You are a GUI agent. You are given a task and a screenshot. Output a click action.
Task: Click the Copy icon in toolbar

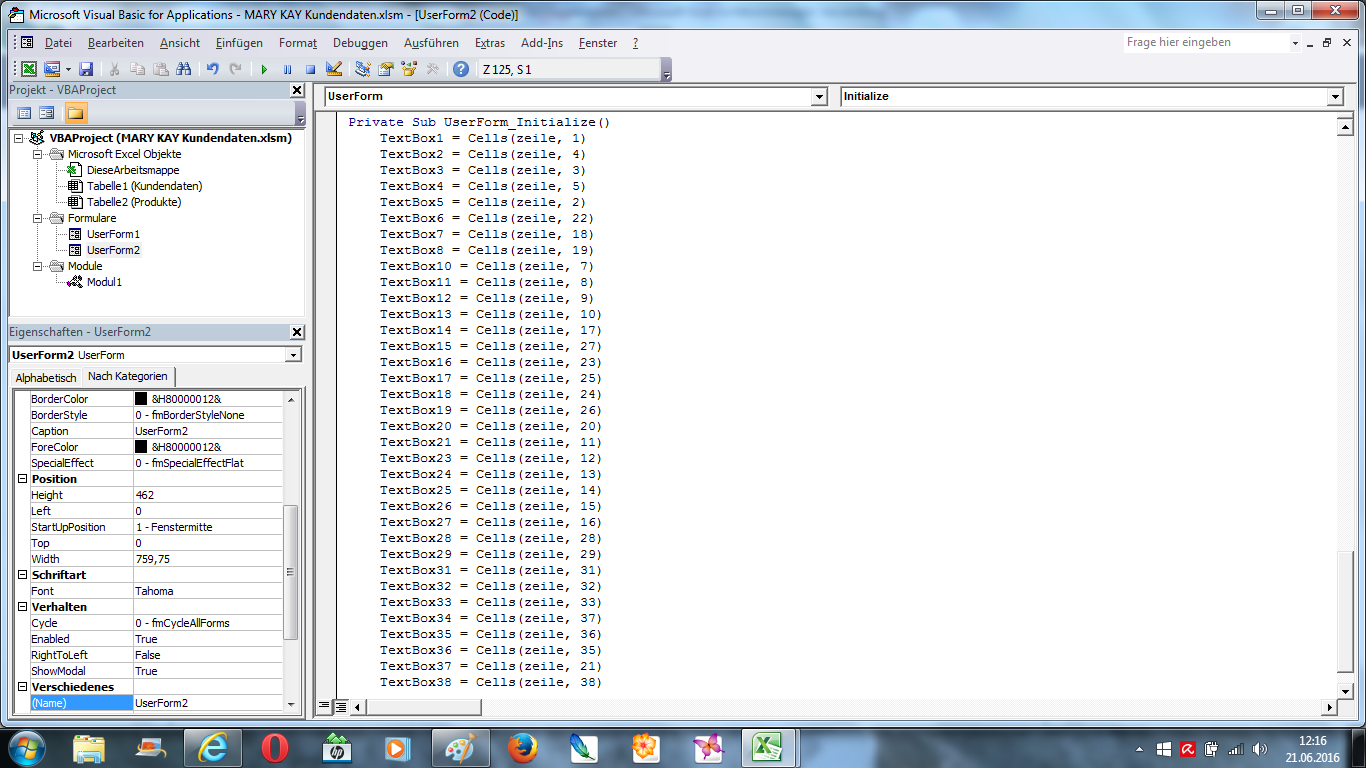pos(138,69)
